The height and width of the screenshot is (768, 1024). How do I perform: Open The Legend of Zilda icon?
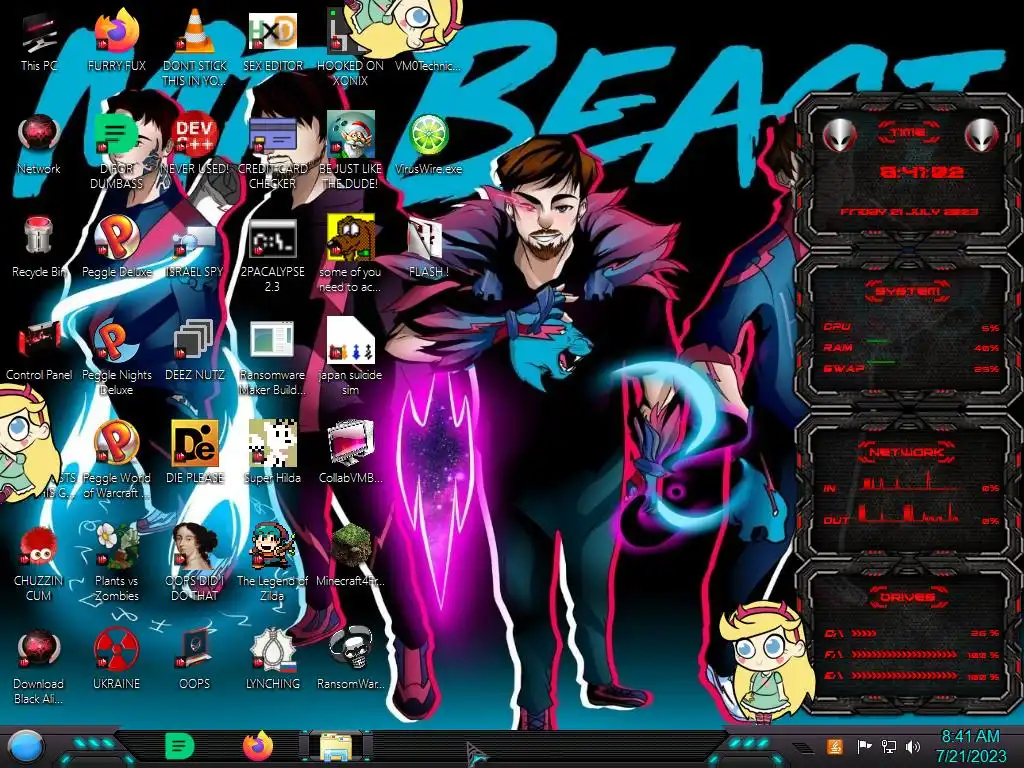272,563
